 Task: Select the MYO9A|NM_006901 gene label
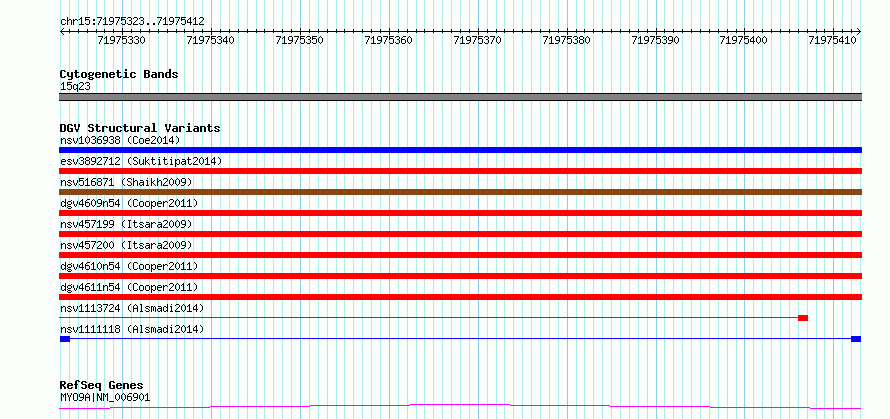[x=105, y=397]
